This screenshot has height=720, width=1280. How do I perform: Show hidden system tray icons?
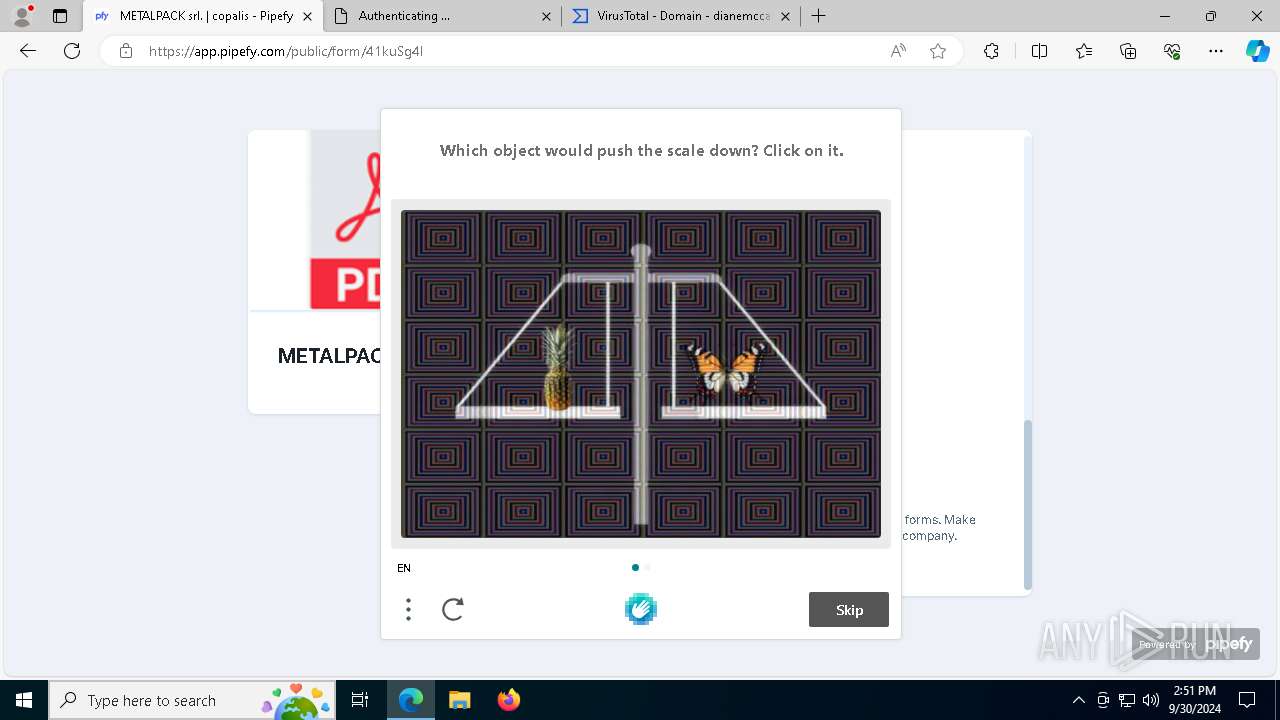point(1078,700)
